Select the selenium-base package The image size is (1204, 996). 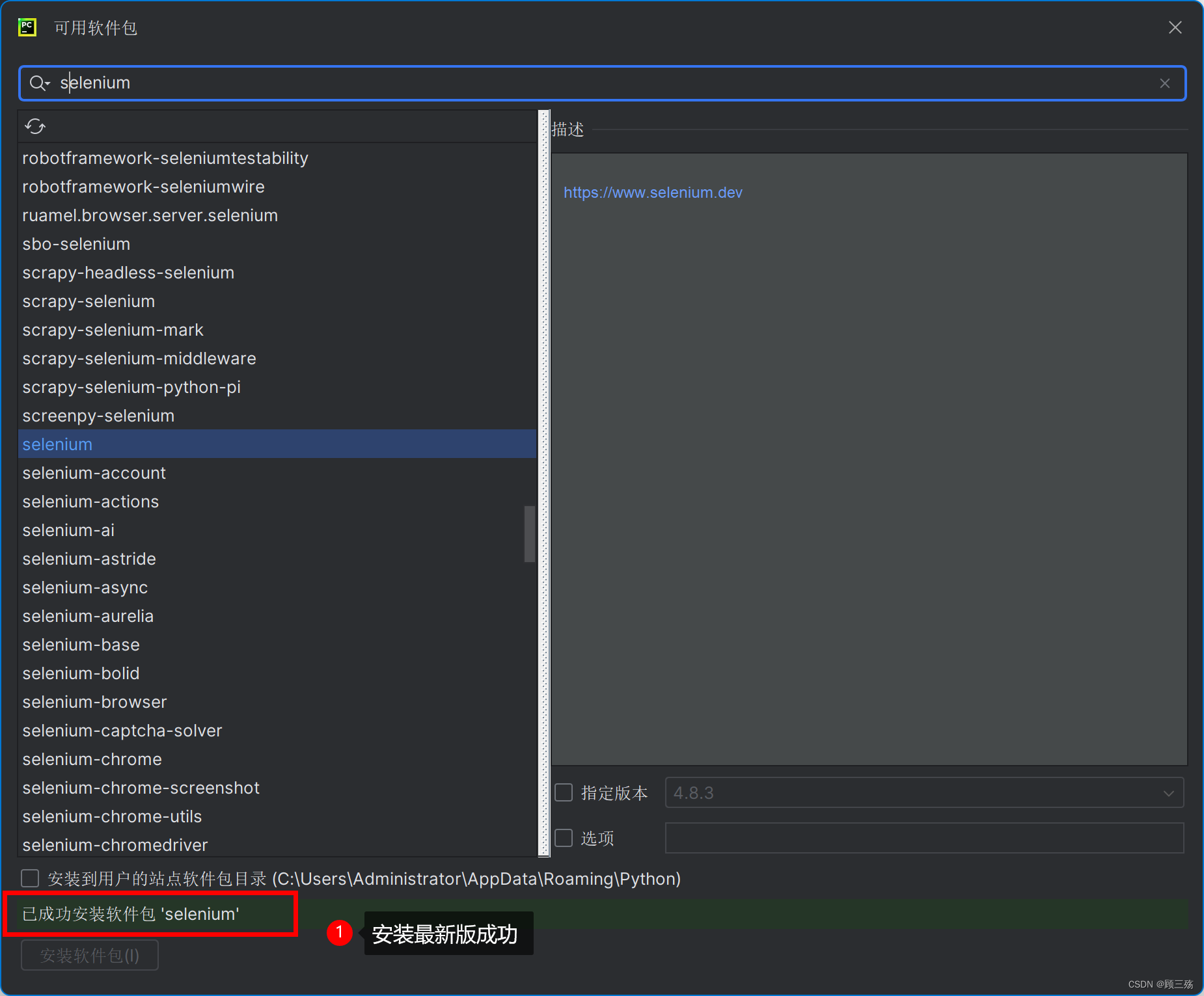[x=277, y=645]
